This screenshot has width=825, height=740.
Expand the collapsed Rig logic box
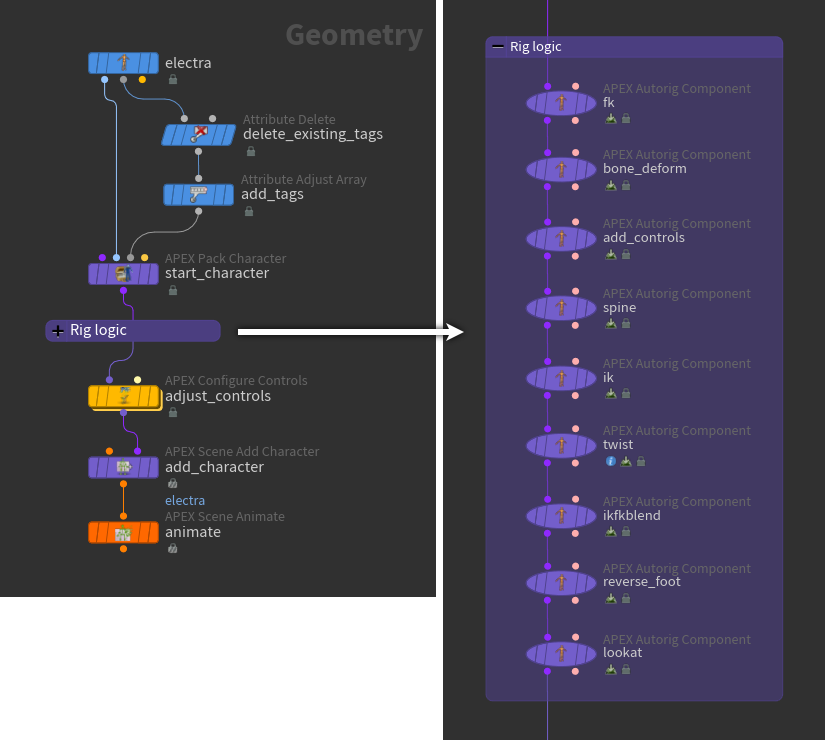[x=58, y=331]
